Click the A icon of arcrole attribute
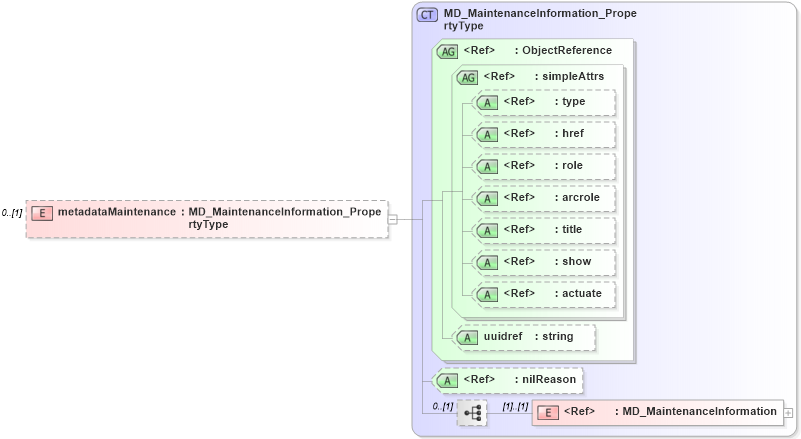801x439 pixels. tap(487, 198)
